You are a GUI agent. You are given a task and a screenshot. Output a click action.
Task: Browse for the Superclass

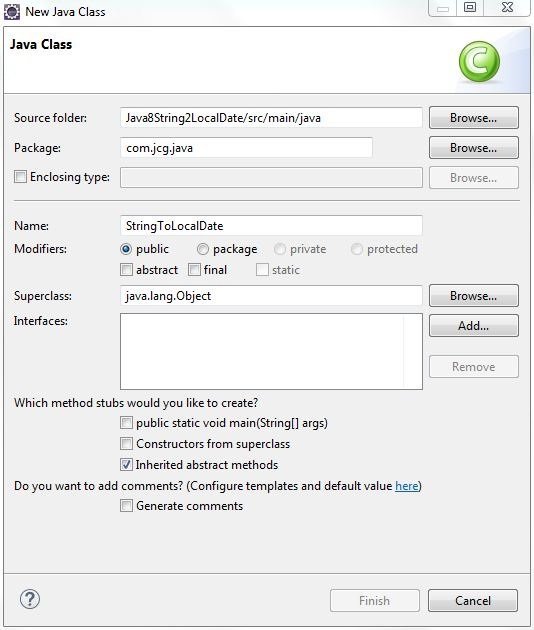(474, 296)
